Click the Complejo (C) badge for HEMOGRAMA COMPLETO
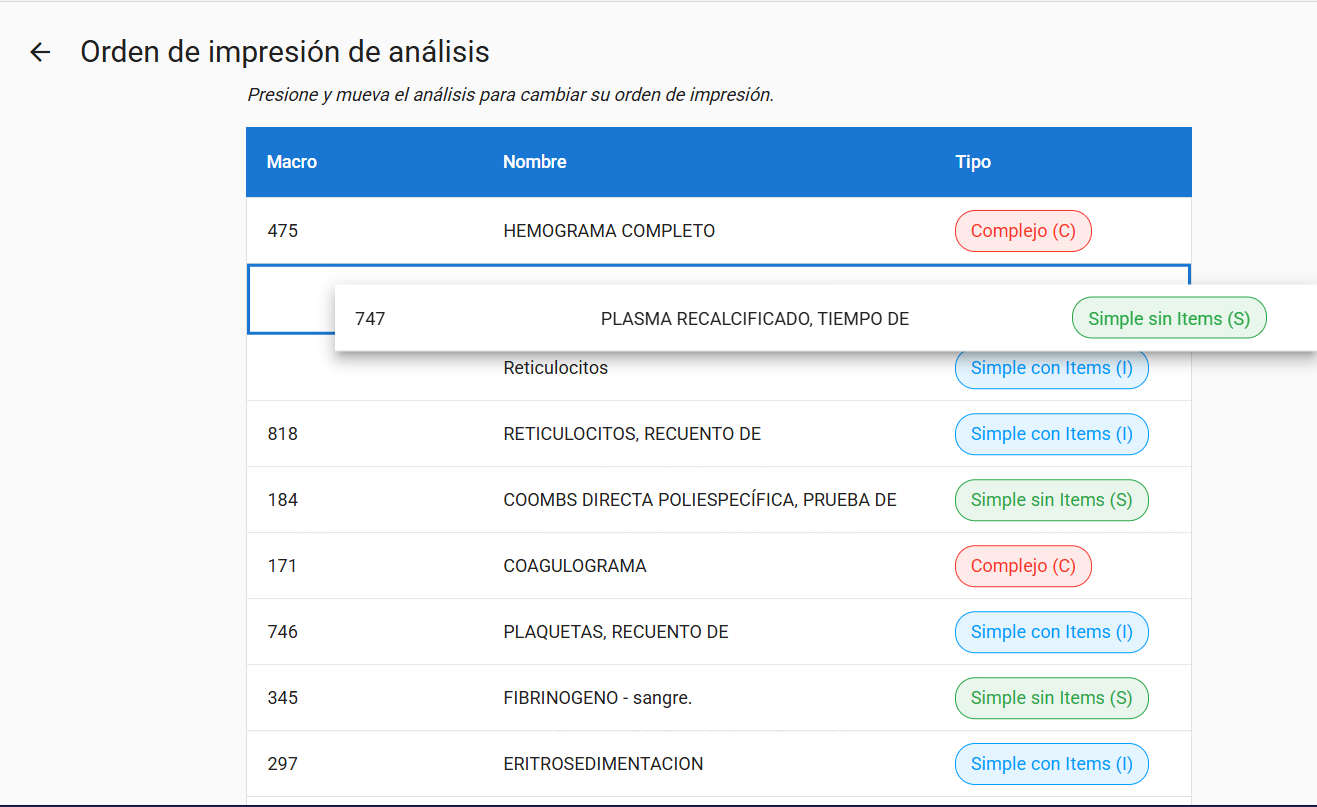 [1023, 231]
